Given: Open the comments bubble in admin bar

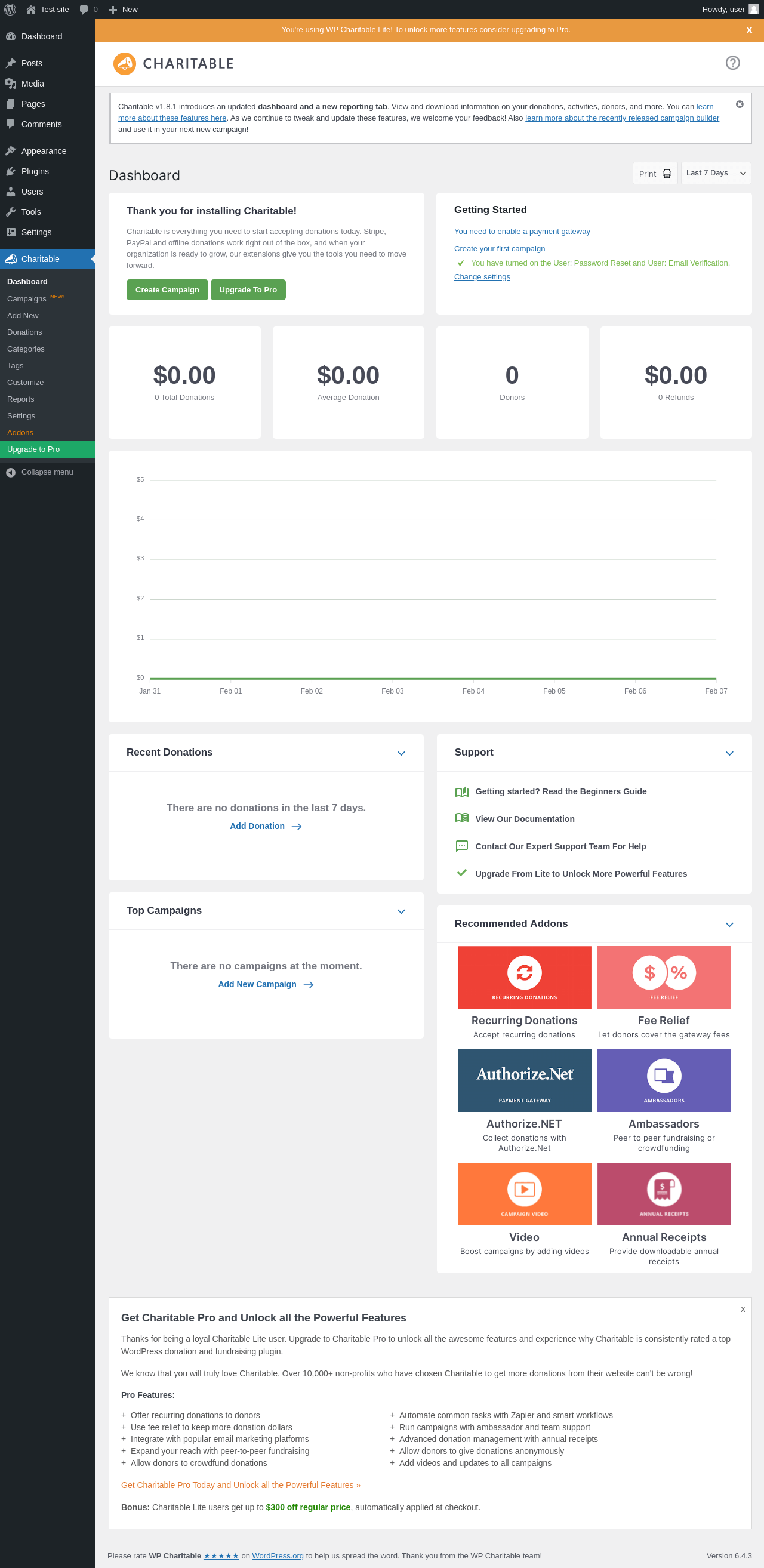Looking at the screenshot, I should [84, 9].
